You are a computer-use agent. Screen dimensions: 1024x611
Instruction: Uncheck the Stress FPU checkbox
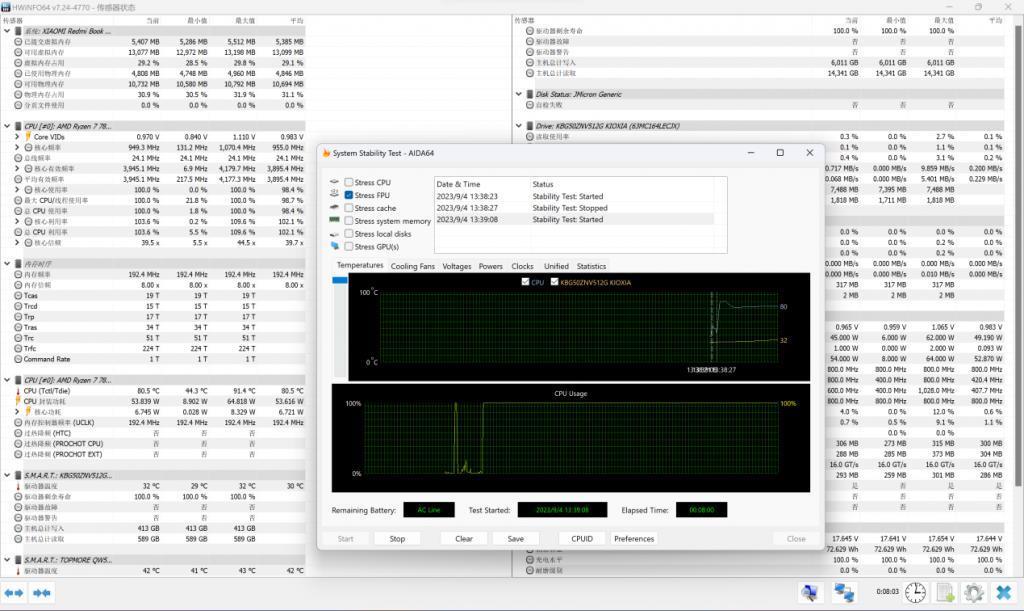pos(349,195)
